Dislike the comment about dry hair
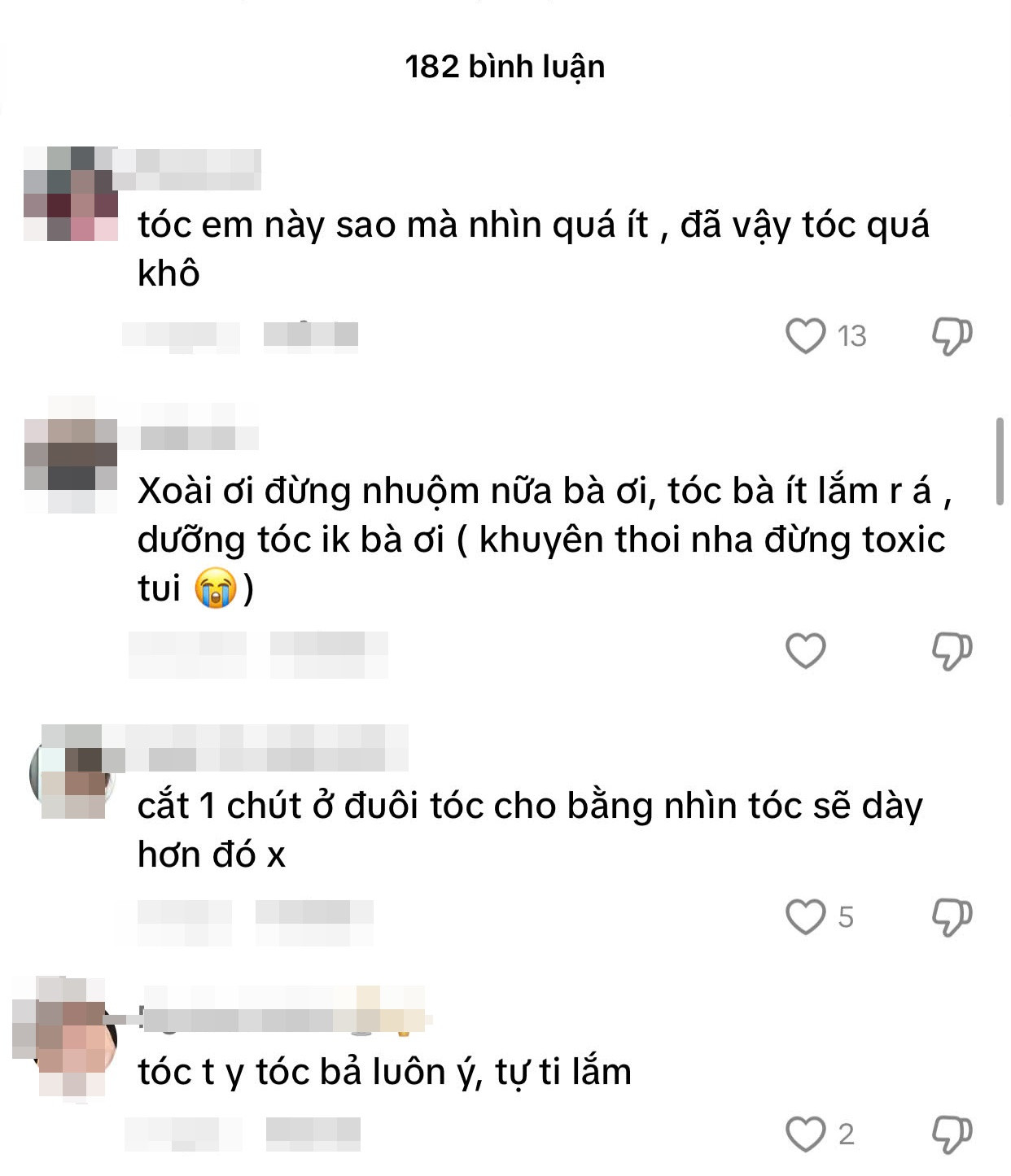The height and width of the screenshot is (1176, 1011). pyautogui.click(x=952, y=335)
